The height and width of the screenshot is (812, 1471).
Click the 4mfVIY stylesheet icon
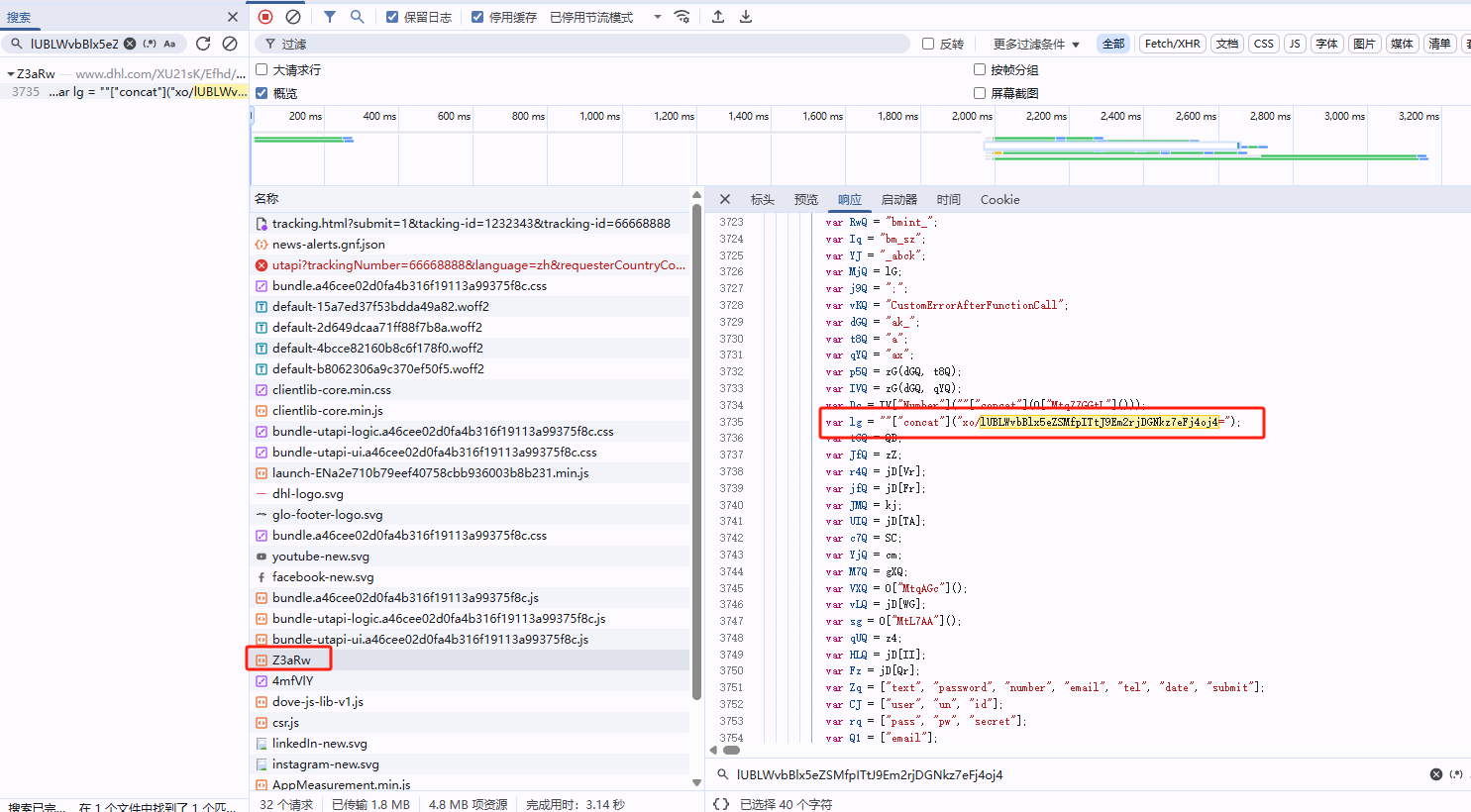262,681
